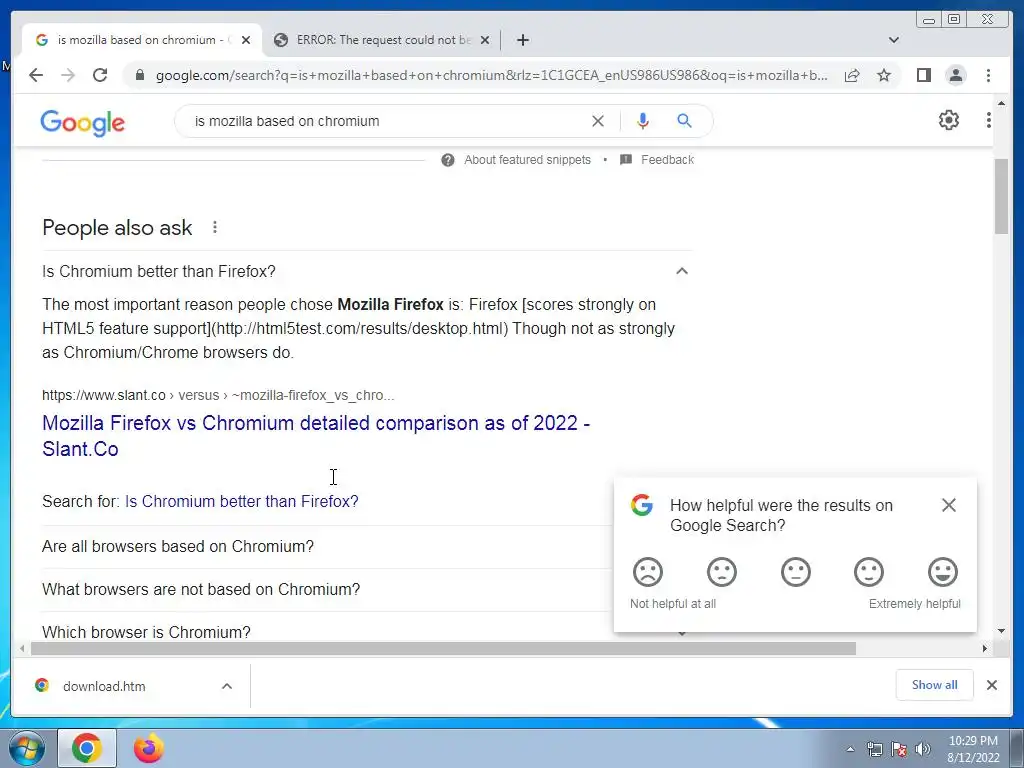Click into the Google search box
Screen dimensions: 1024x768
[385, 121]
